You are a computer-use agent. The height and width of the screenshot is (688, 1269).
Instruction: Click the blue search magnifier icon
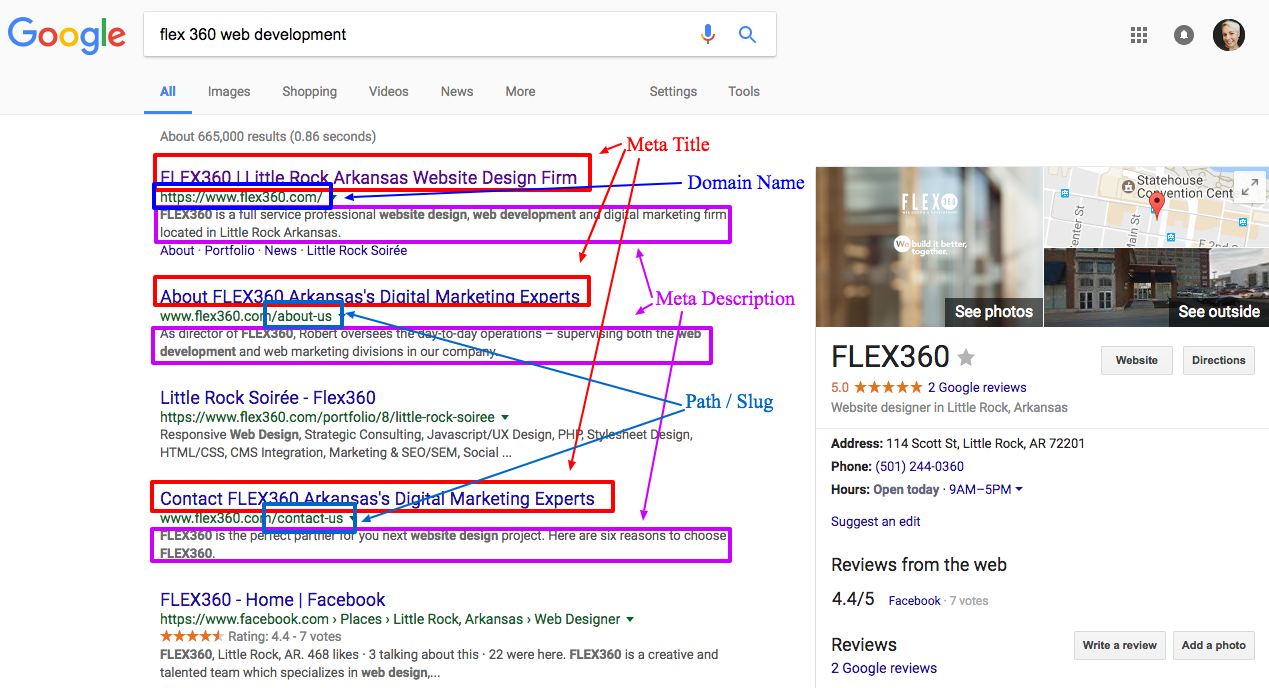point(747,33)
